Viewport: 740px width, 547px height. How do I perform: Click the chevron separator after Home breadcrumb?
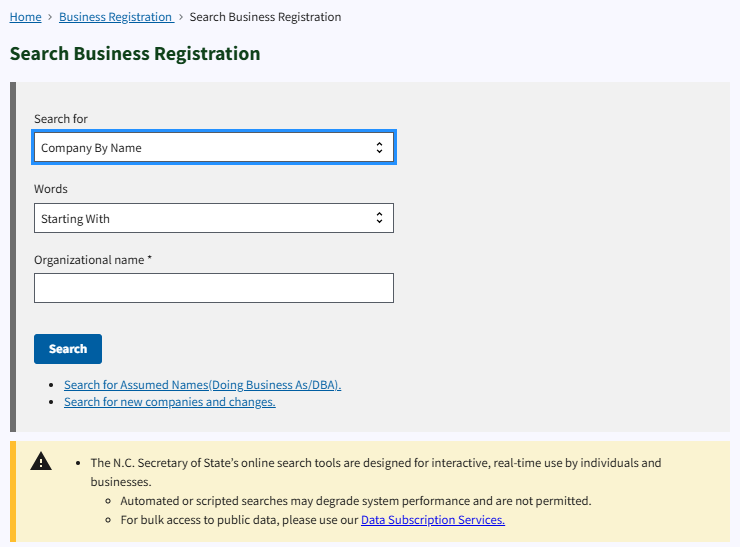point(50,17)
